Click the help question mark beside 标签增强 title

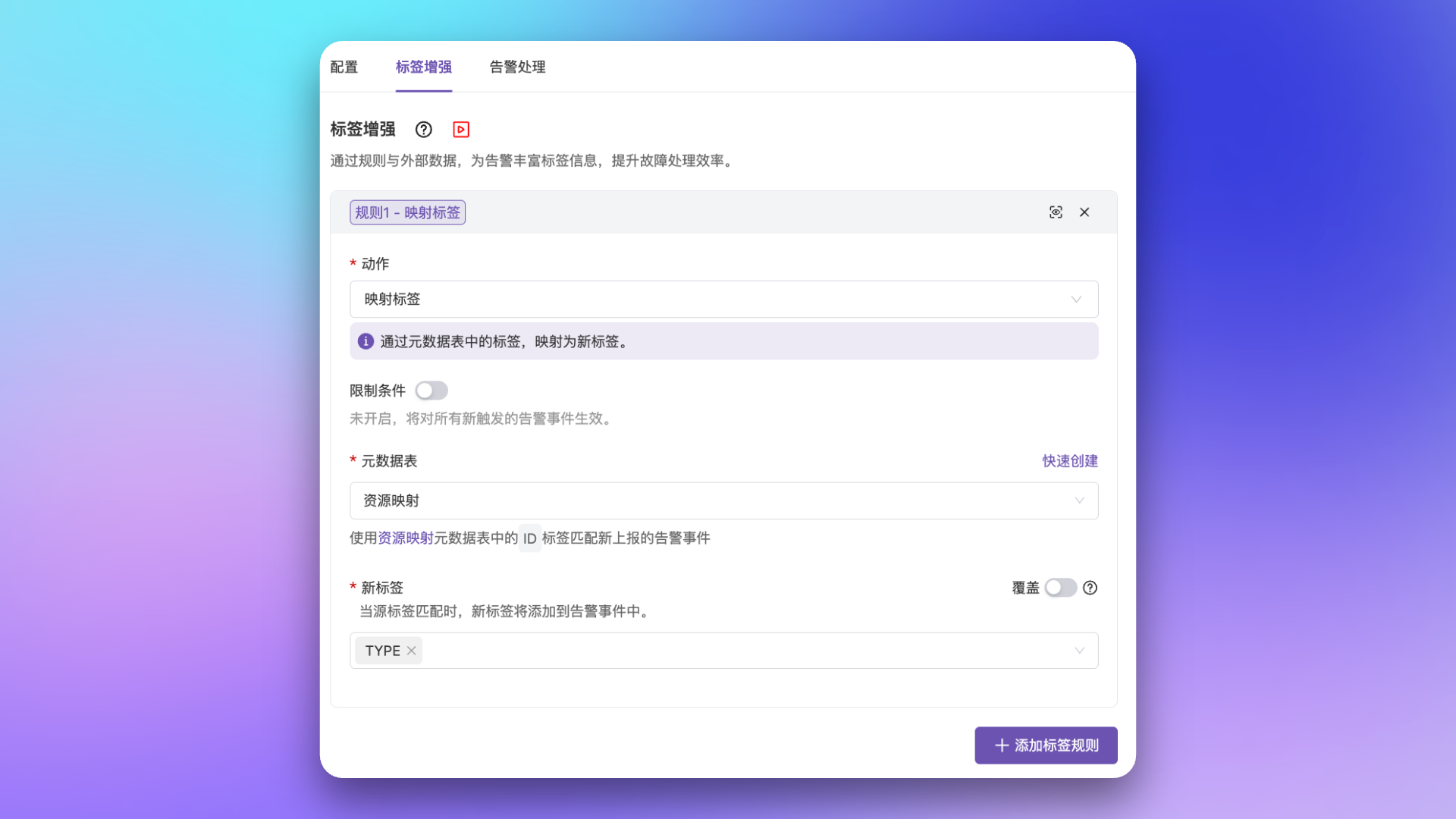424,130
